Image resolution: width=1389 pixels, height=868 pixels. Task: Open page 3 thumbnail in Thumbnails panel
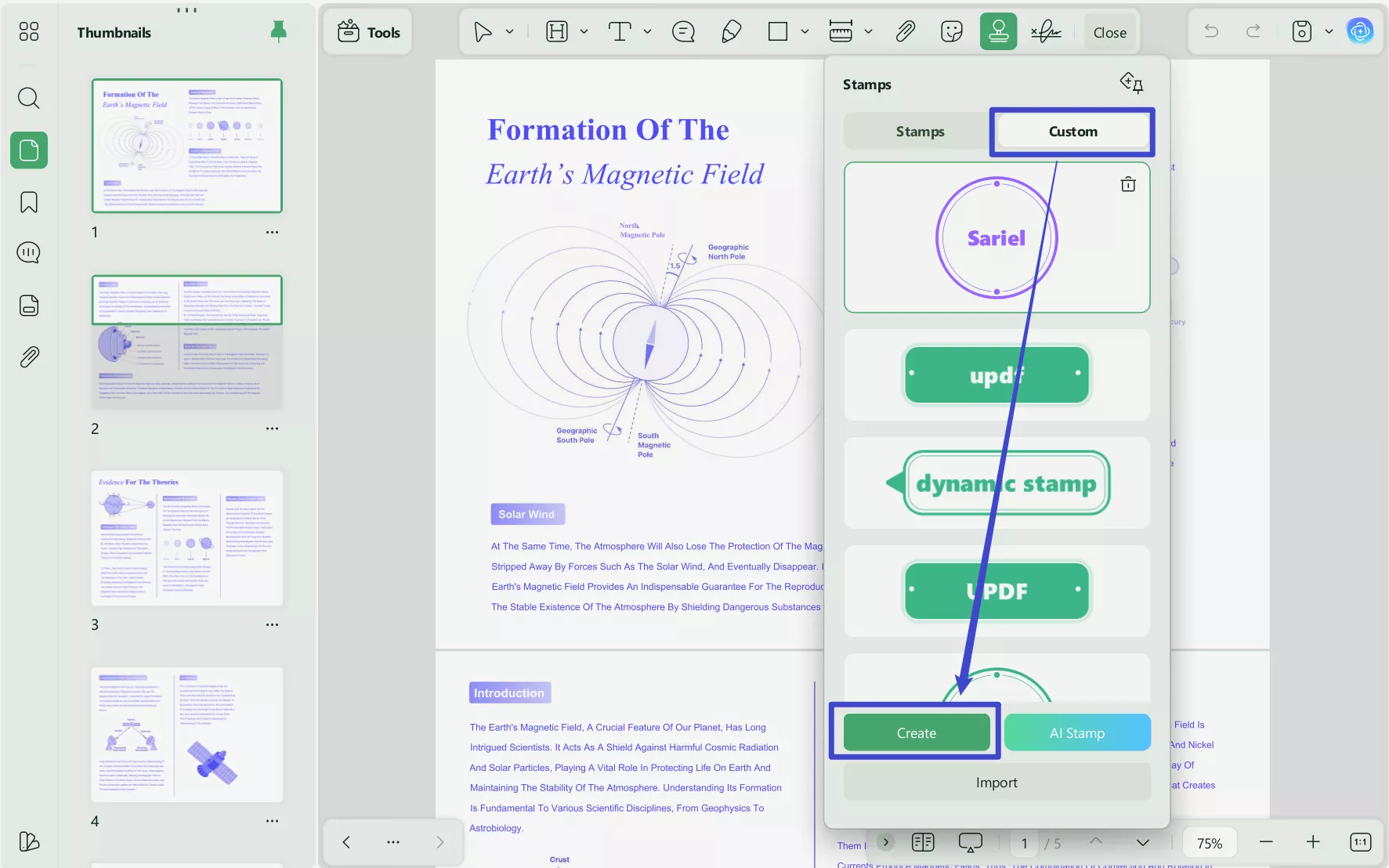tap(186, 538)
